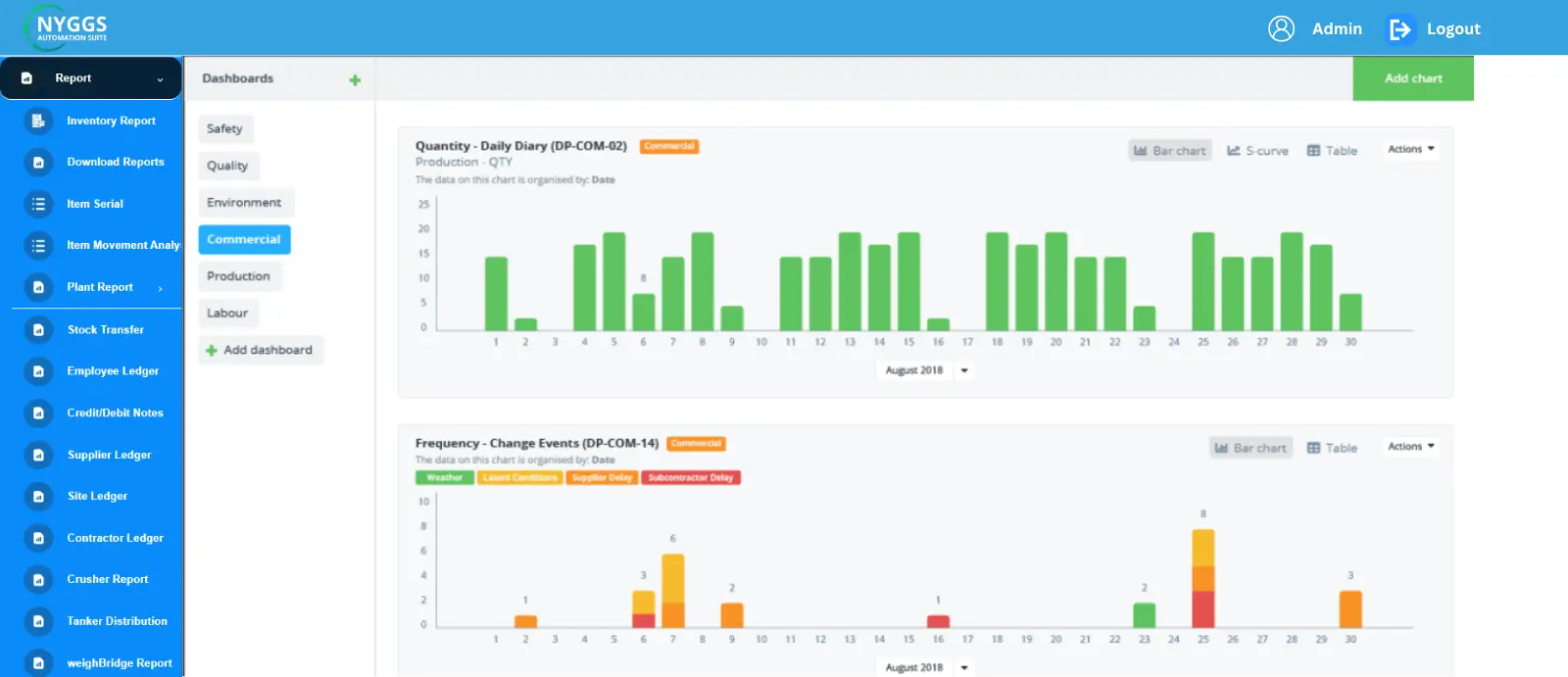This screenshot has width=1568, height=677.
Task: Click the title 'Frequency - Change Events (DP-COM-14)'
Action: point(536,444)
